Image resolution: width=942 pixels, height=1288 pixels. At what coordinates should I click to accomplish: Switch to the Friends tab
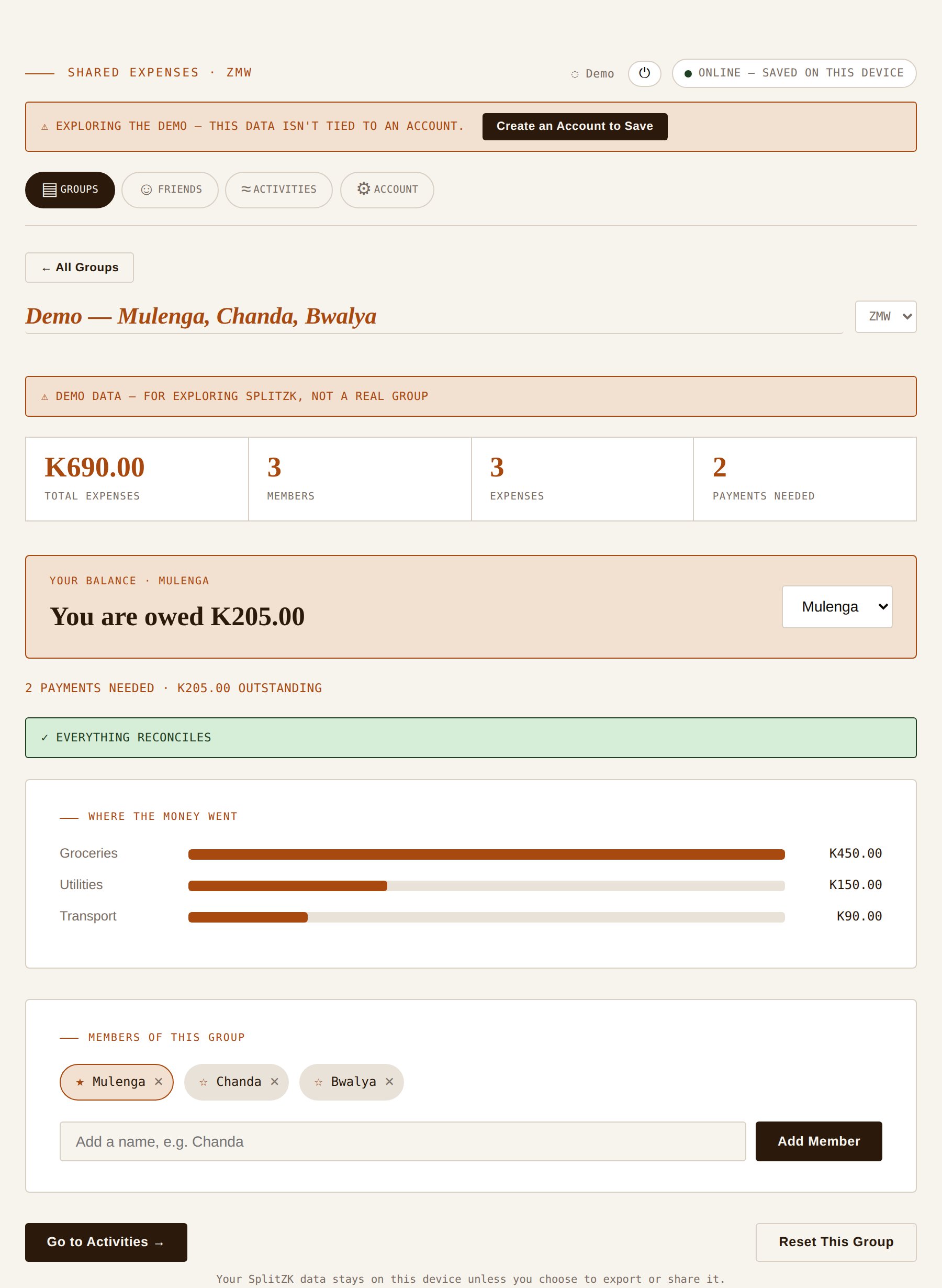point(170,190)
